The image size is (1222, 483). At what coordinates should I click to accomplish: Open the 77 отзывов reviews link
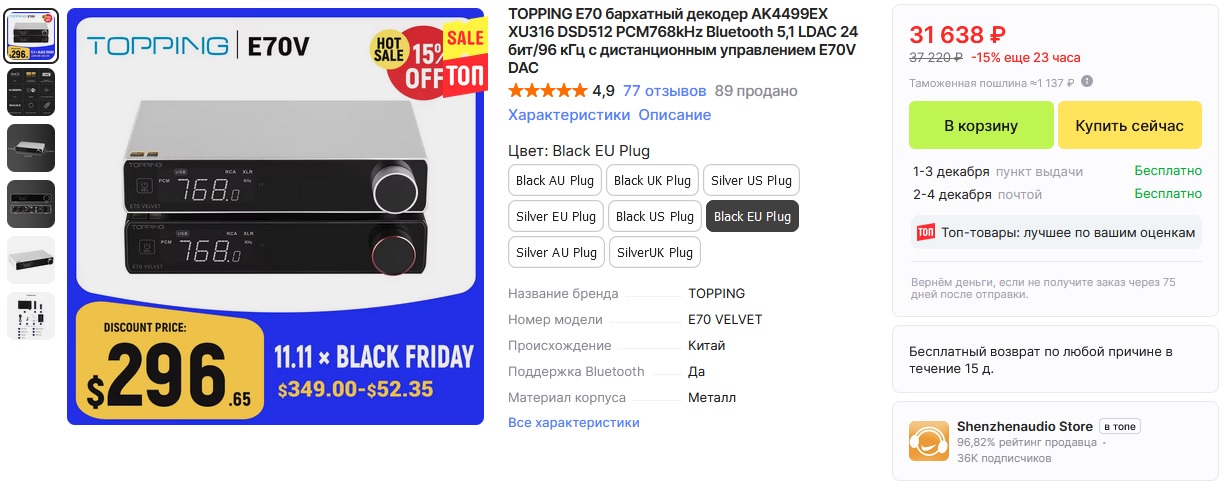pos(664,91)
